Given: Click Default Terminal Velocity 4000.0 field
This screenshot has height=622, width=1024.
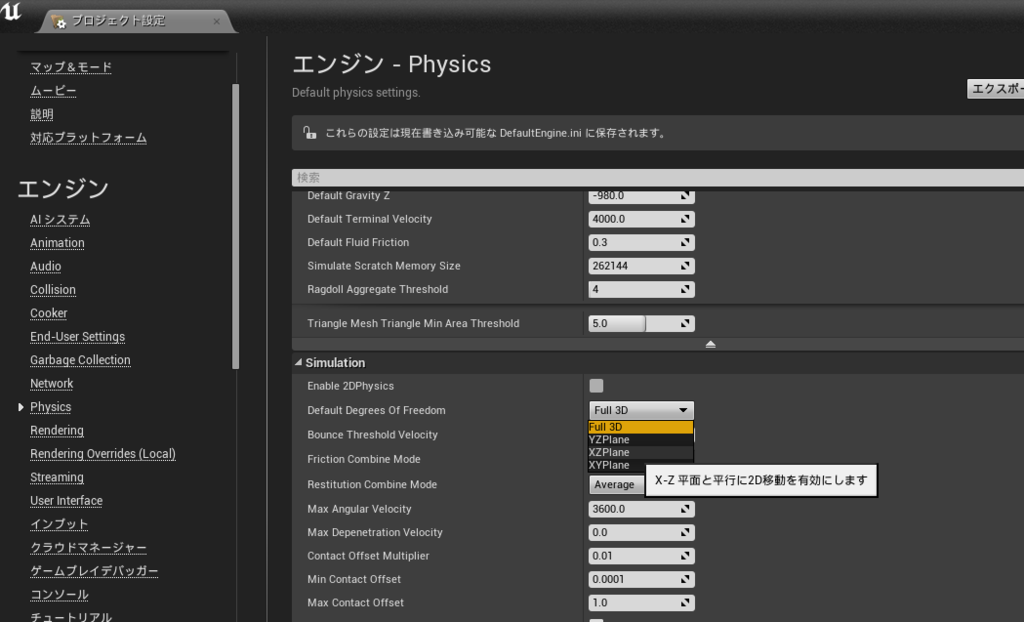Looking at the screenshot, I should click(641, 219).
